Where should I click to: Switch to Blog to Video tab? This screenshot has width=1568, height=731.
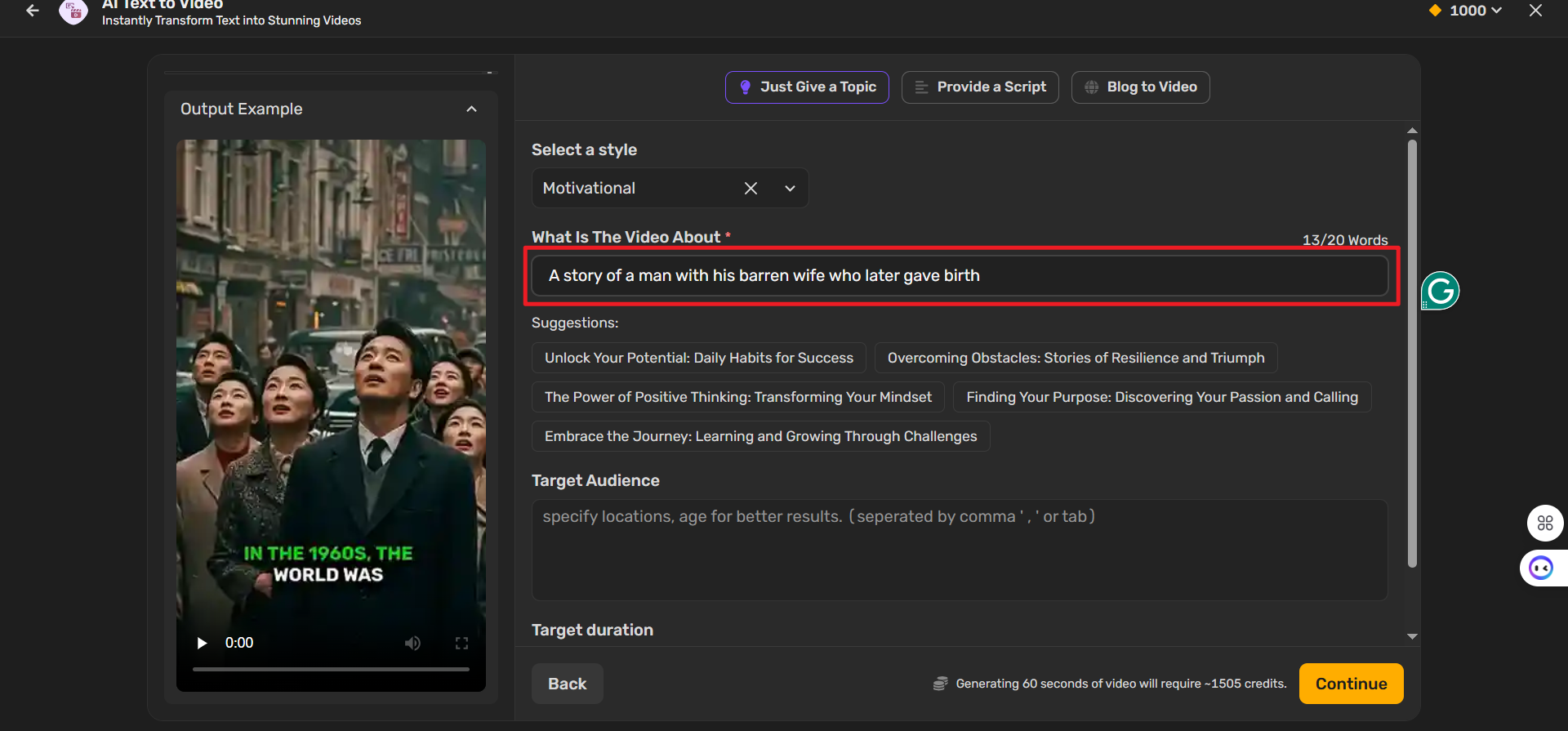point(1140,87)
